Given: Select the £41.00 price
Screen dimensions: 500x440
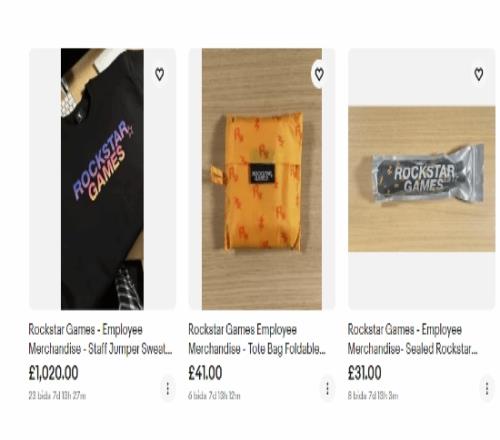Looking at the screenshot, I should click(205, 373).
